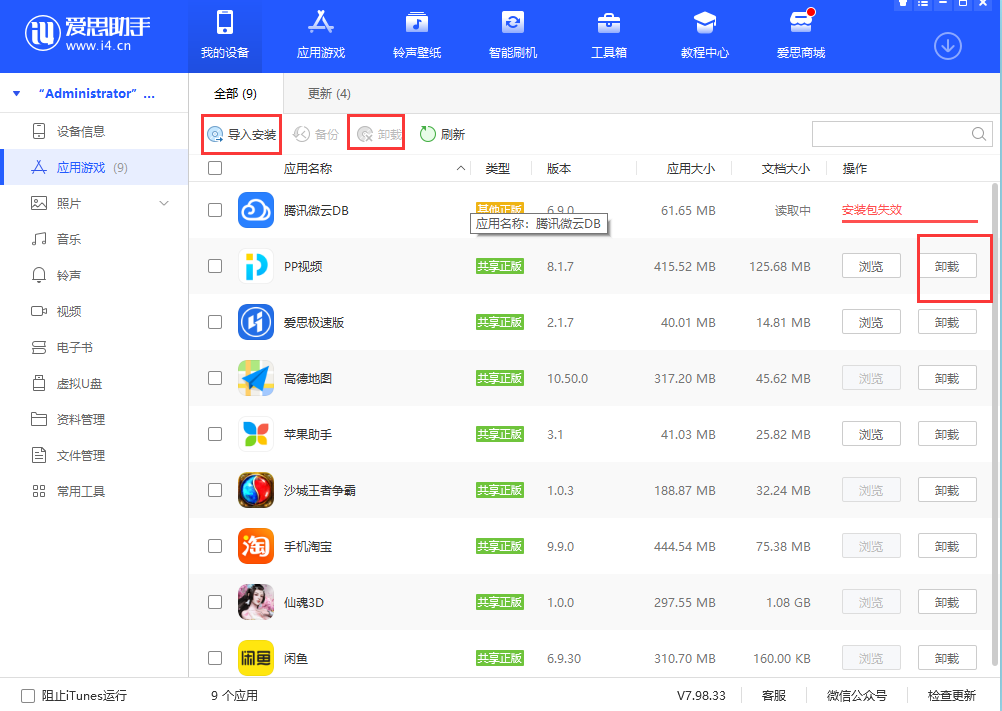Viewport: 1002px width, 711px height.
Task: Click the 仙魂3D game icon
Action: click(256, 602)
